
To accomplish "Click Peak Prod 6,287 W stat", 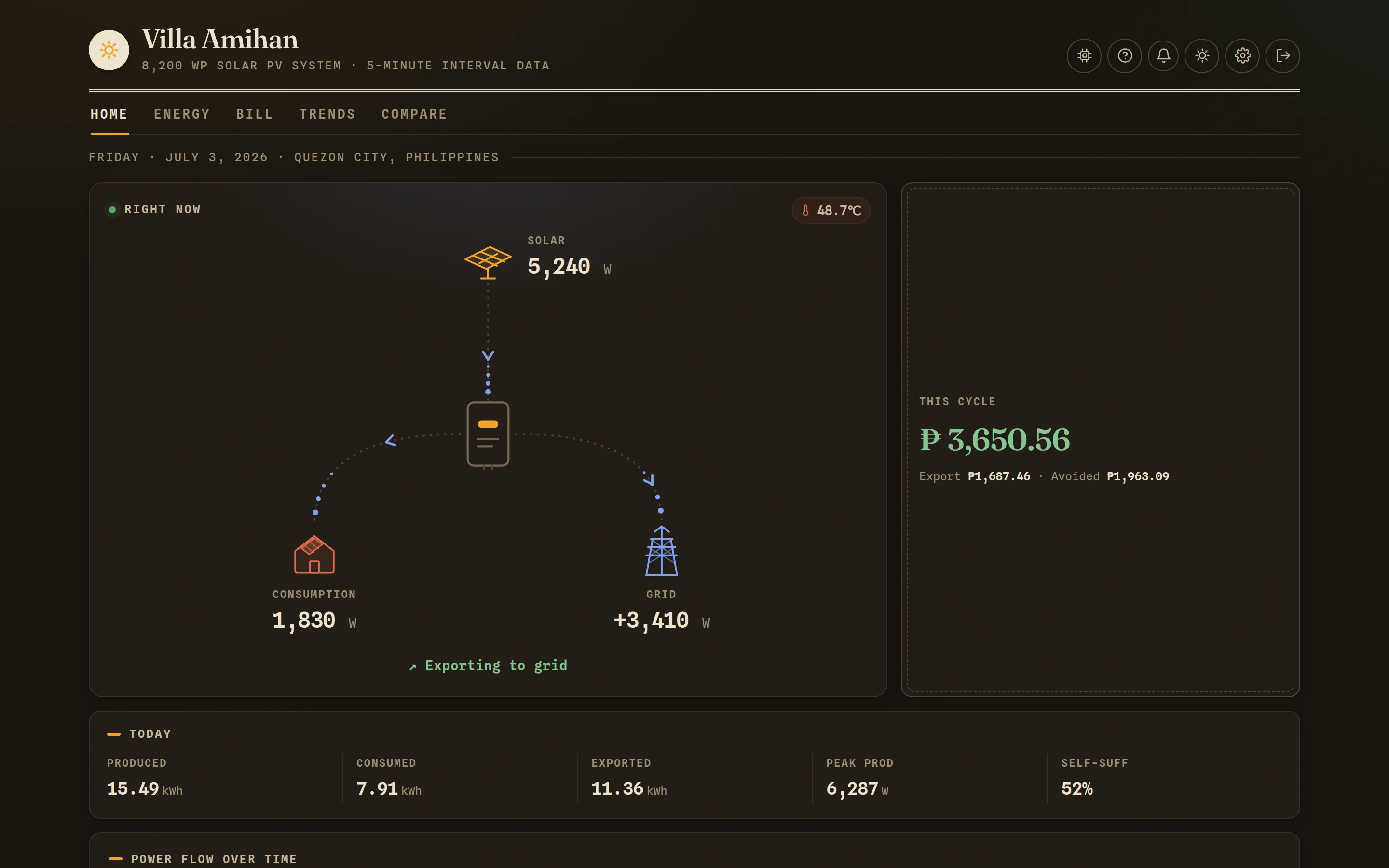I will click(x=859, y=778).
